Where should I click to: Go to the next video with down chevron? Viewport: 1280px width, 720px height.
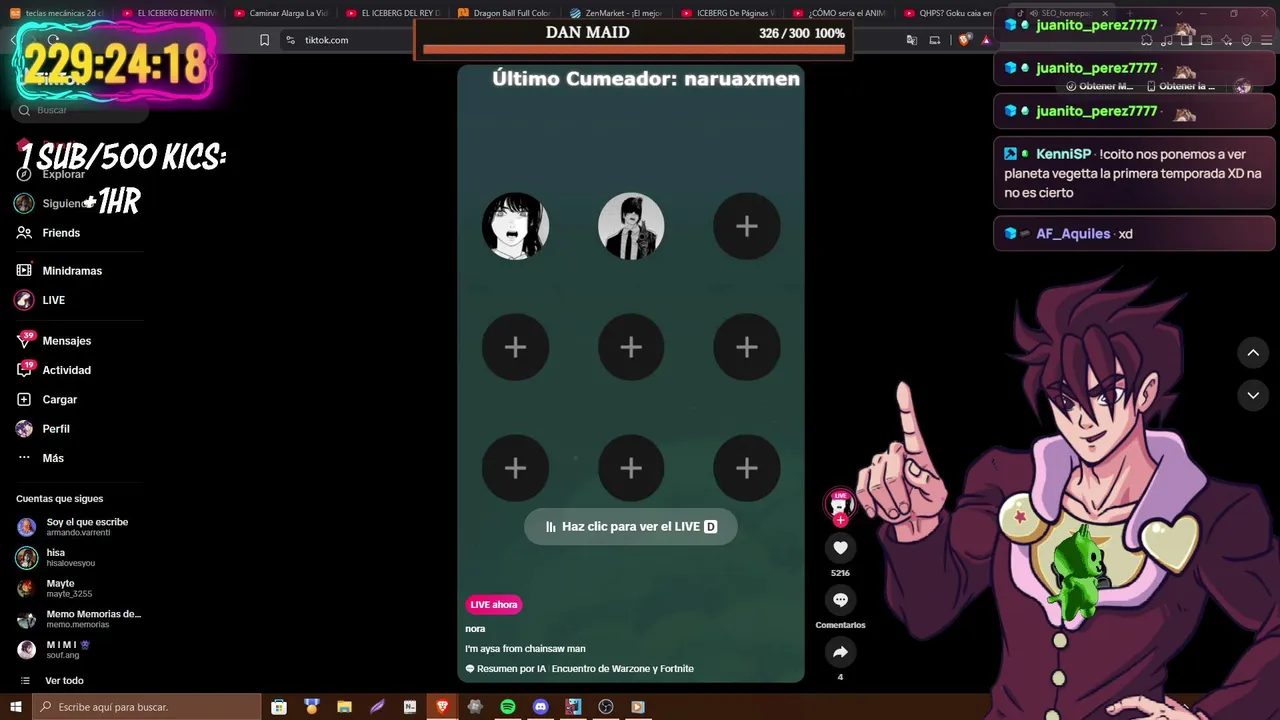(x=1253, y=396)
